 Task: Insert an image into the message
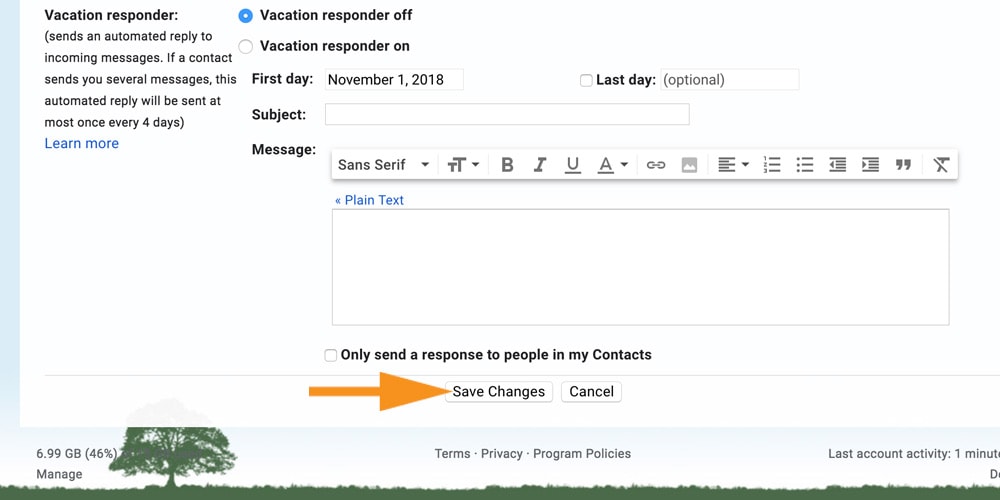[689, 165]
